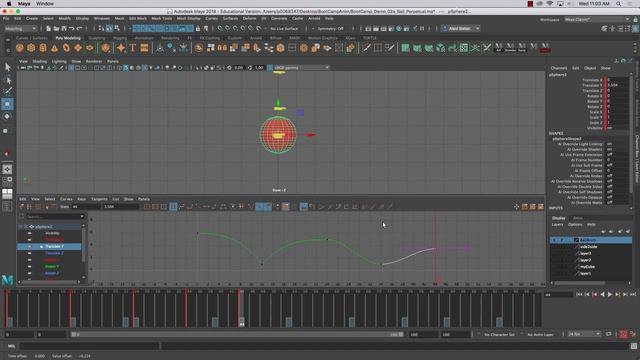
Task: Toggle the Rotate Y channel mute dot
Action: [29, 266]
